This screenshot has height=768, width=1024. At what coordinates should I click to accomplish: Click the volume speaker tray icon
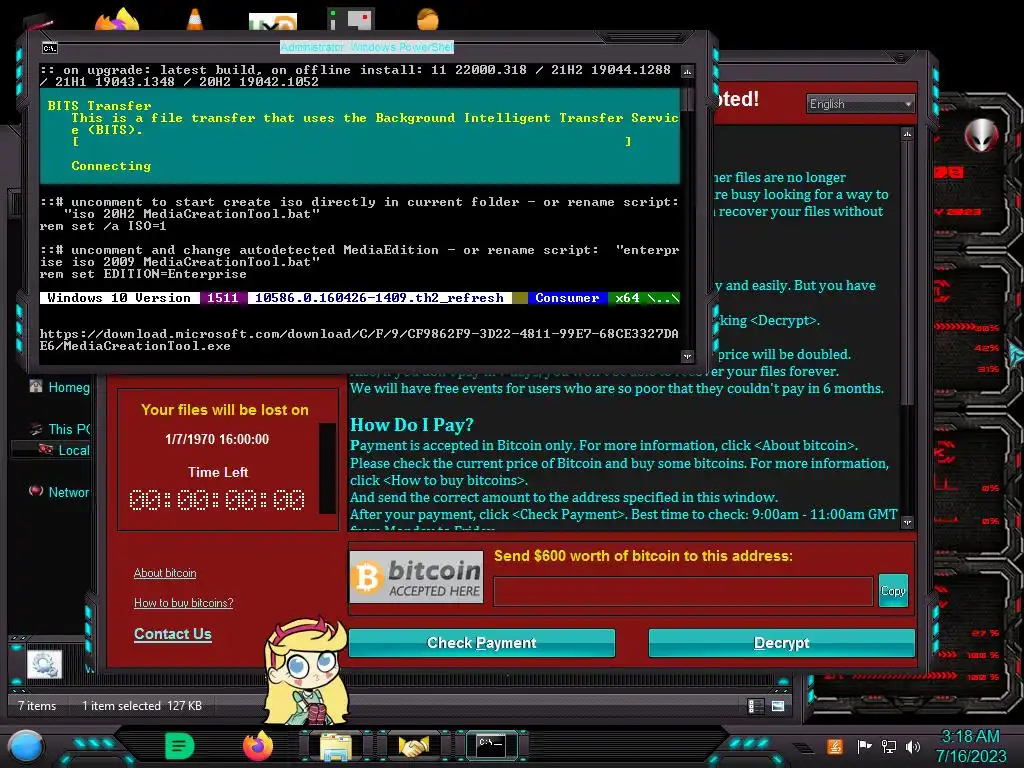(913, 746)
